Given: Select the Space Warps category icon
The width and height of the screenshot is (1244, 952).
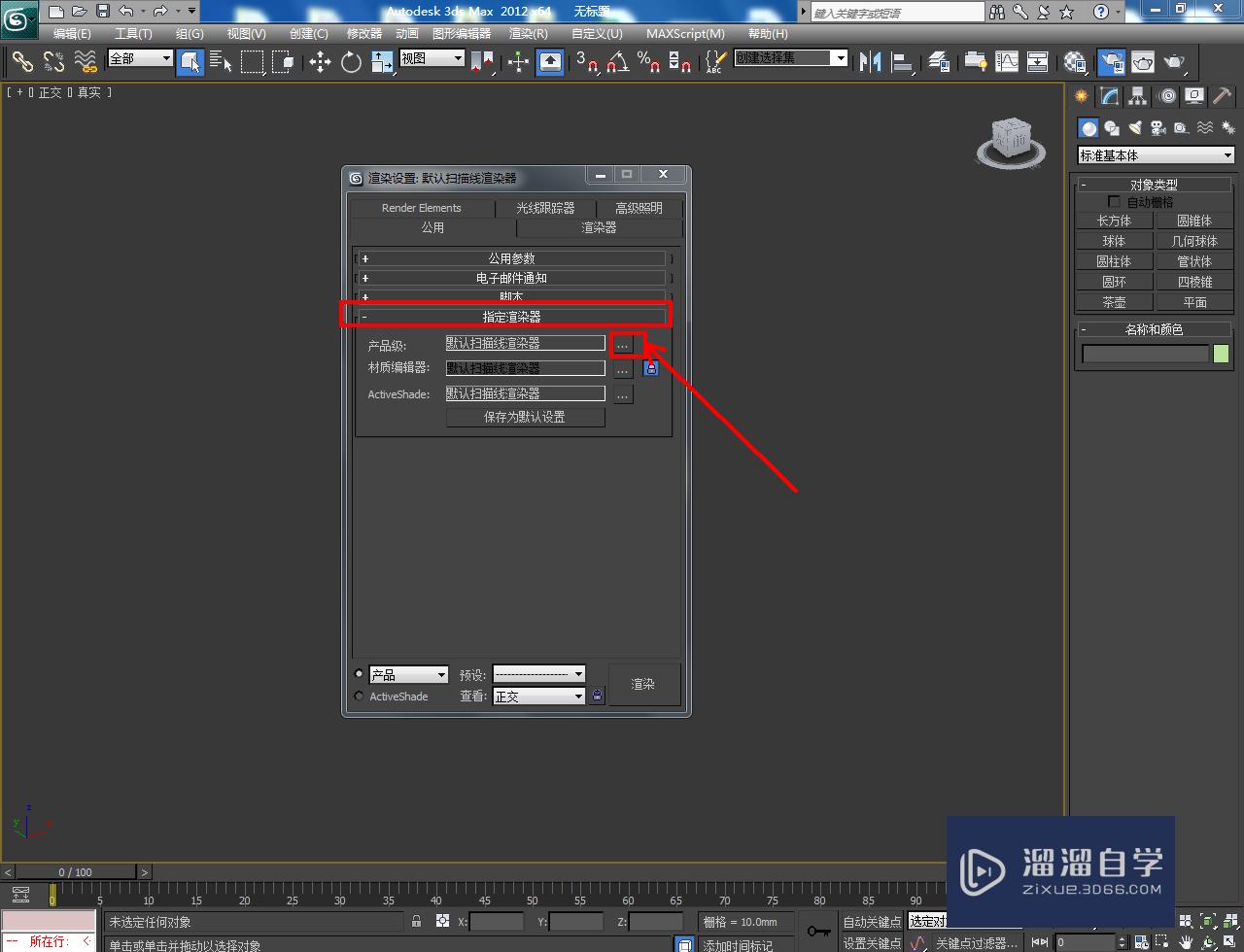Looking at the screenshot, I should [x=1205, y=128].
